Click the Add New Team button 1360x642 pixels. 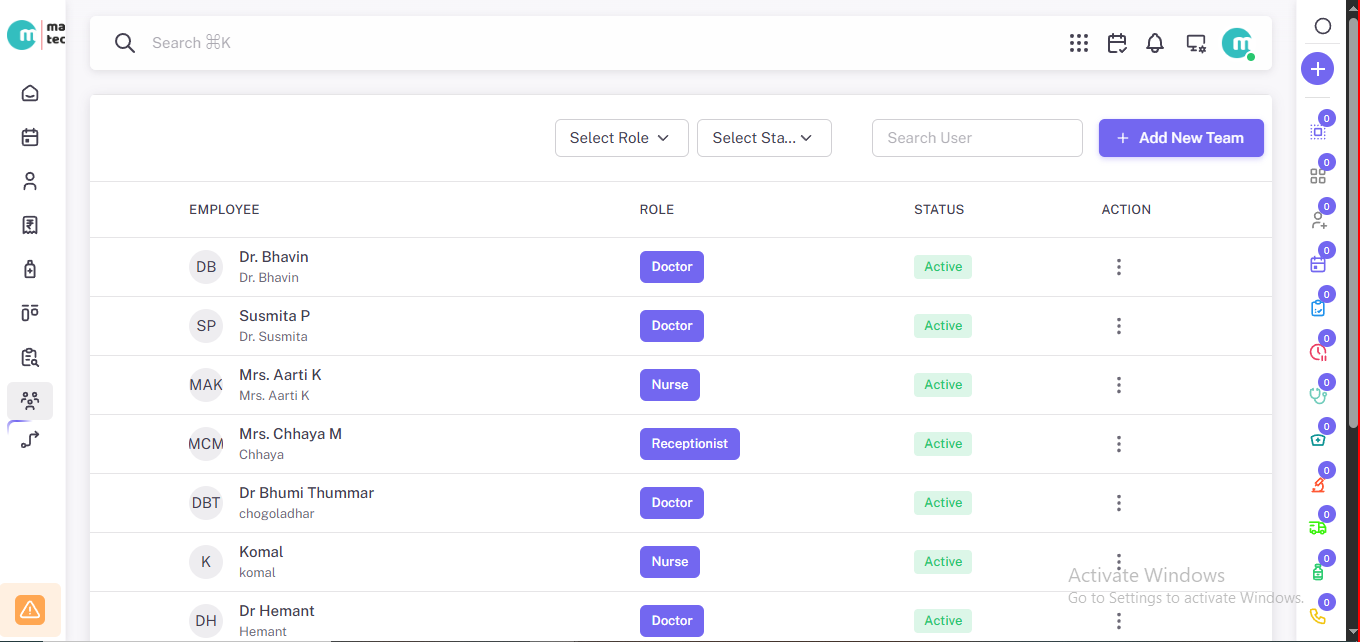click(x=1181, y=138)
